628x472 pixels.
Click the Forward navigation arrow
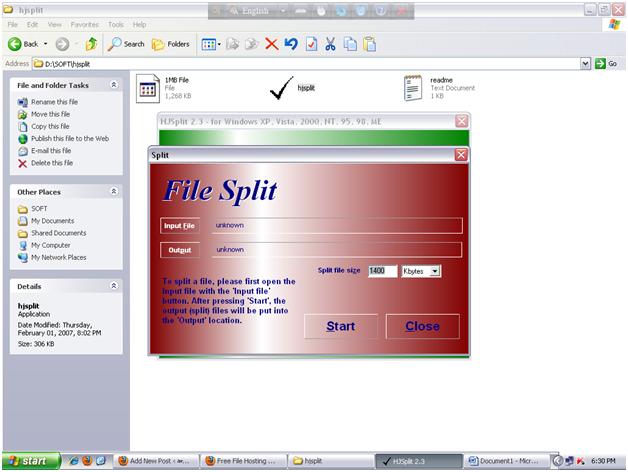pos(62,44)
